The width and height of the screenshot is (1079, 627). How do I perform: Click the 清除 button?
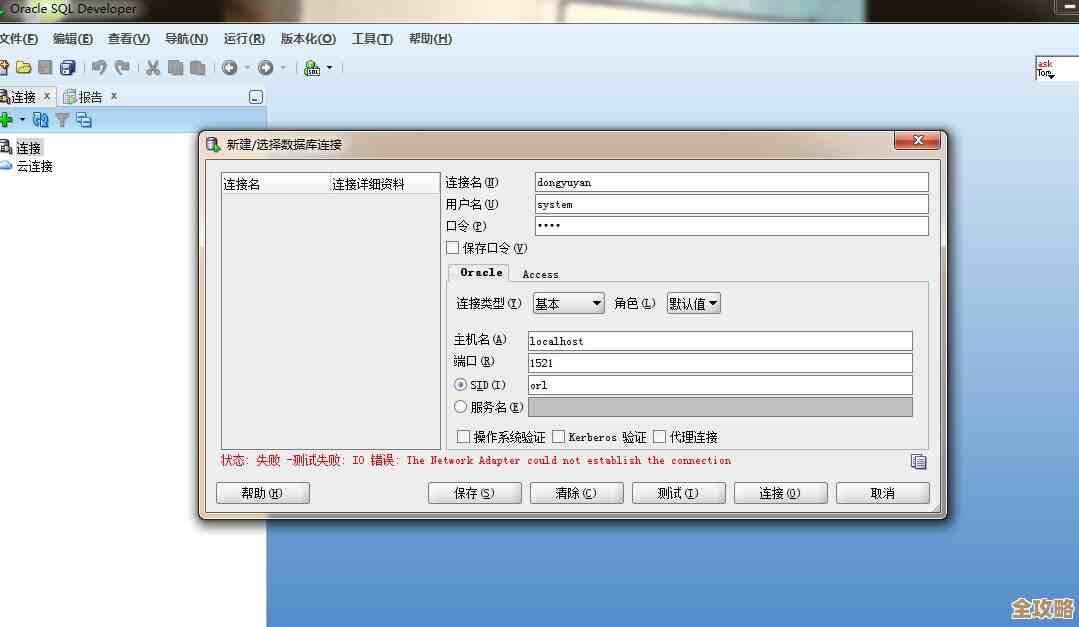[x=576, y=492]
